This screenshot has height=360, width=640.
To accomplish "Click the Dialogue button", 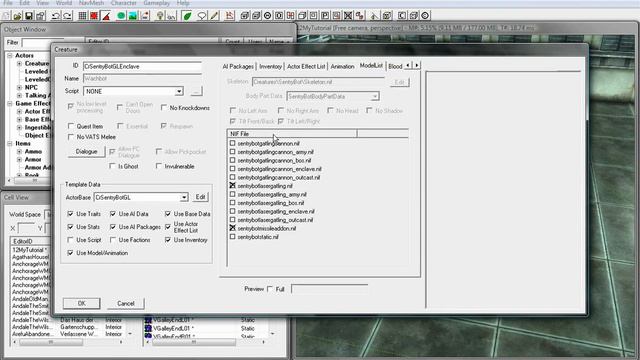I will click(x=87, y=152).
